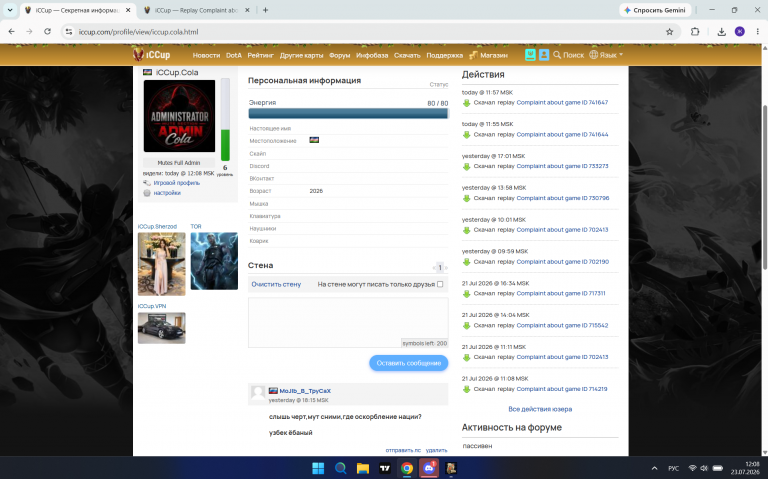Toggle only friends can write on wall checkbox
Screen dimensions: 768x479
[x=440, y=284]
